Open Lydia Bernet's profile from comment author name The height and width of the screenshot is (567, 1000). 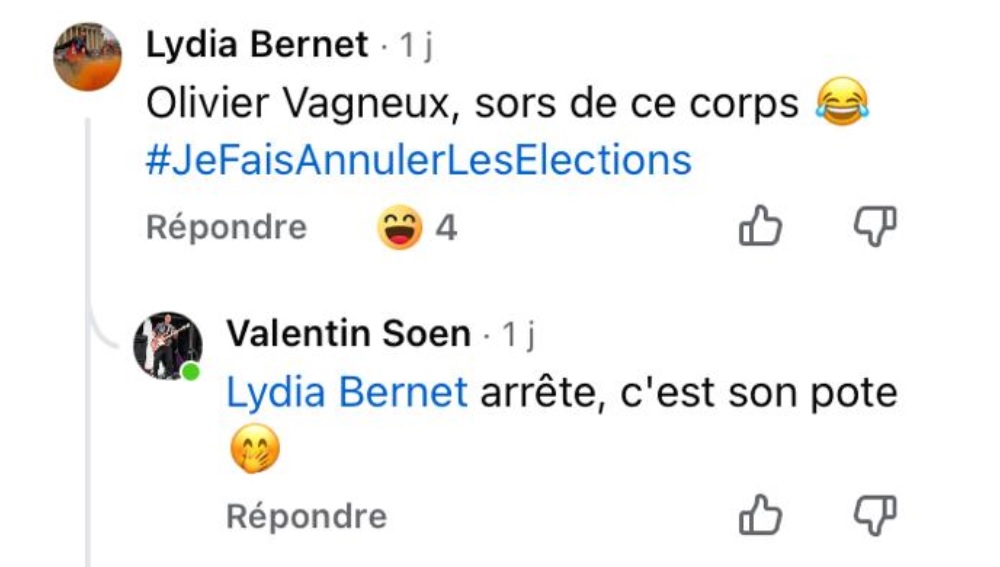point(257,46)
